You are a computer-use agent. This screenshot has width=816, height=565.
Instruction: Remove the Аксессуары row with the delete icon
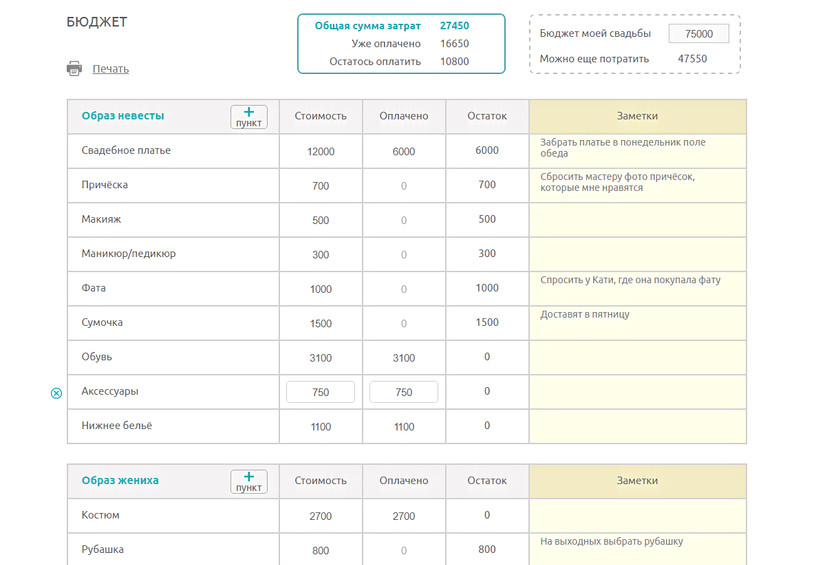(x=56, y=393)
